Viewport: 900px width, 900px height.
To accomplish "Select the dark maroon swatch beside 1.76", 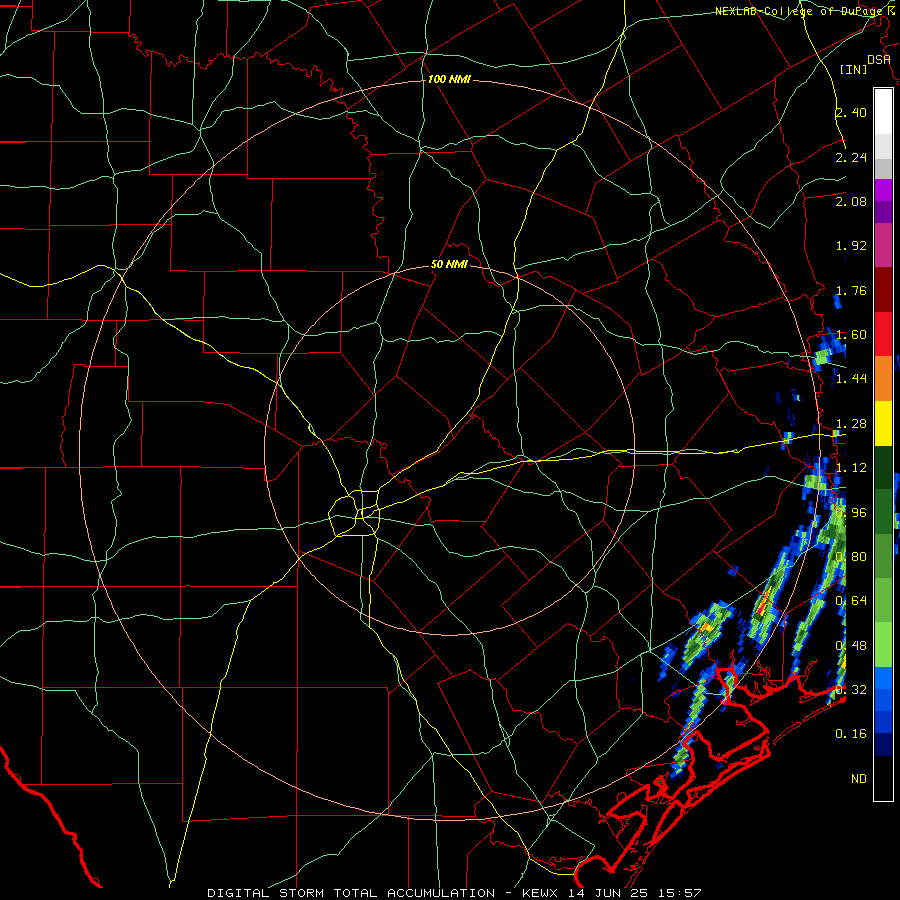I will pyautogui.click(x=883, y=290).
